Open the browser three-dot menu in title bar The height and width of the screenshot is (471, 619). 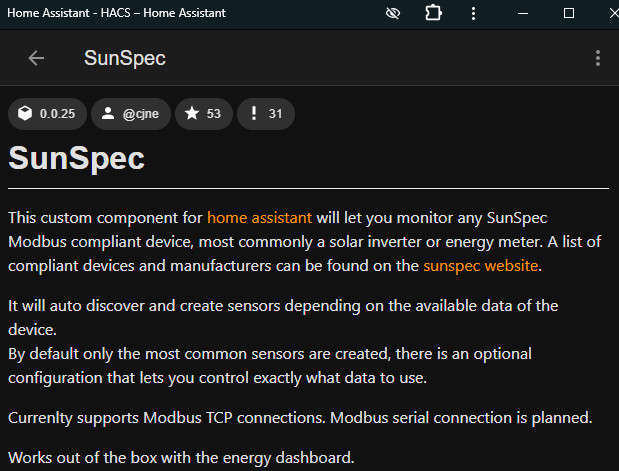(x=473, y=14)
